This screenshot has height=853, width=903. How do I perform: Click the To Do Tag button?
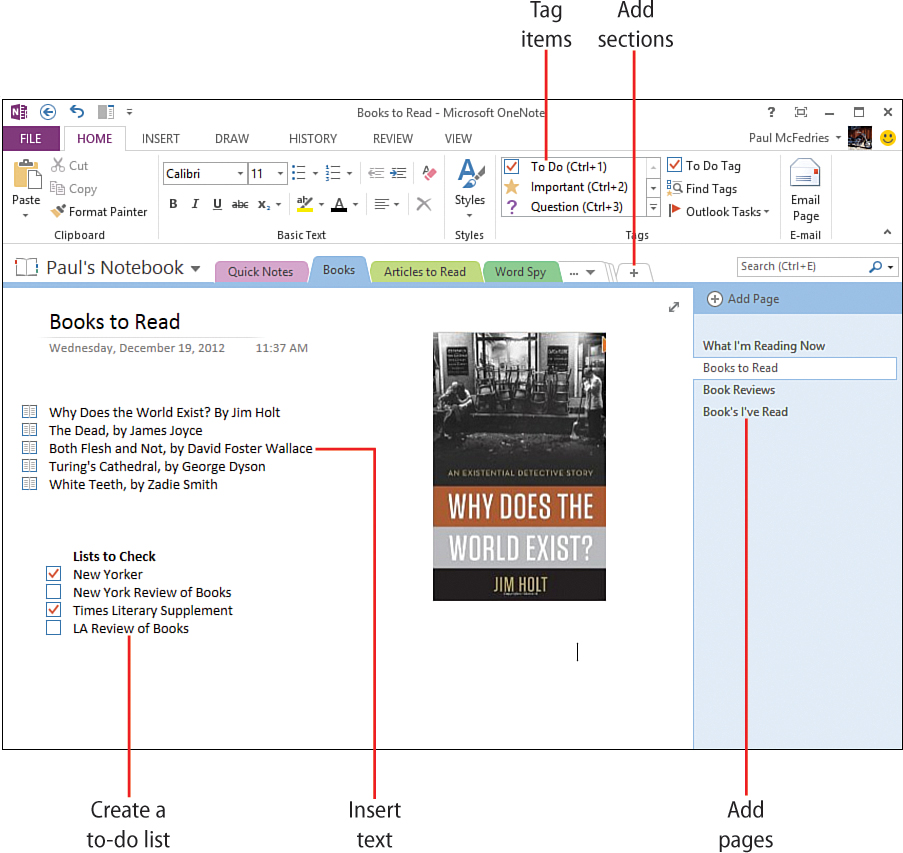(704, 165)
